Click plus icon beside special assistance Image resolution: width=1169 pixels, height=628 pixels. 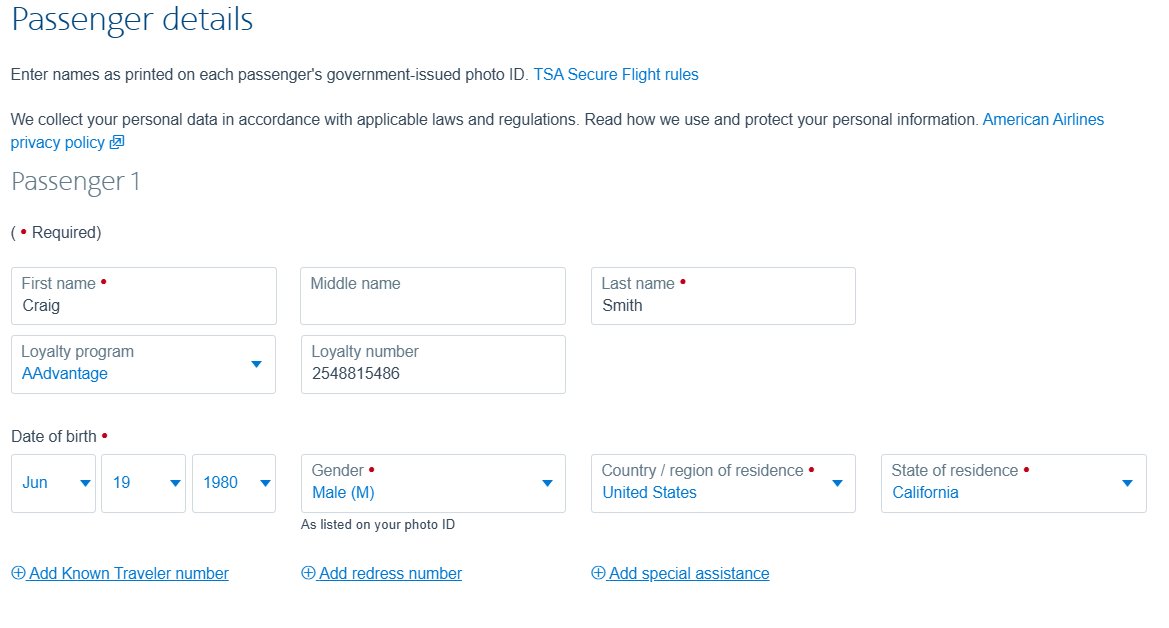(598, 573)
